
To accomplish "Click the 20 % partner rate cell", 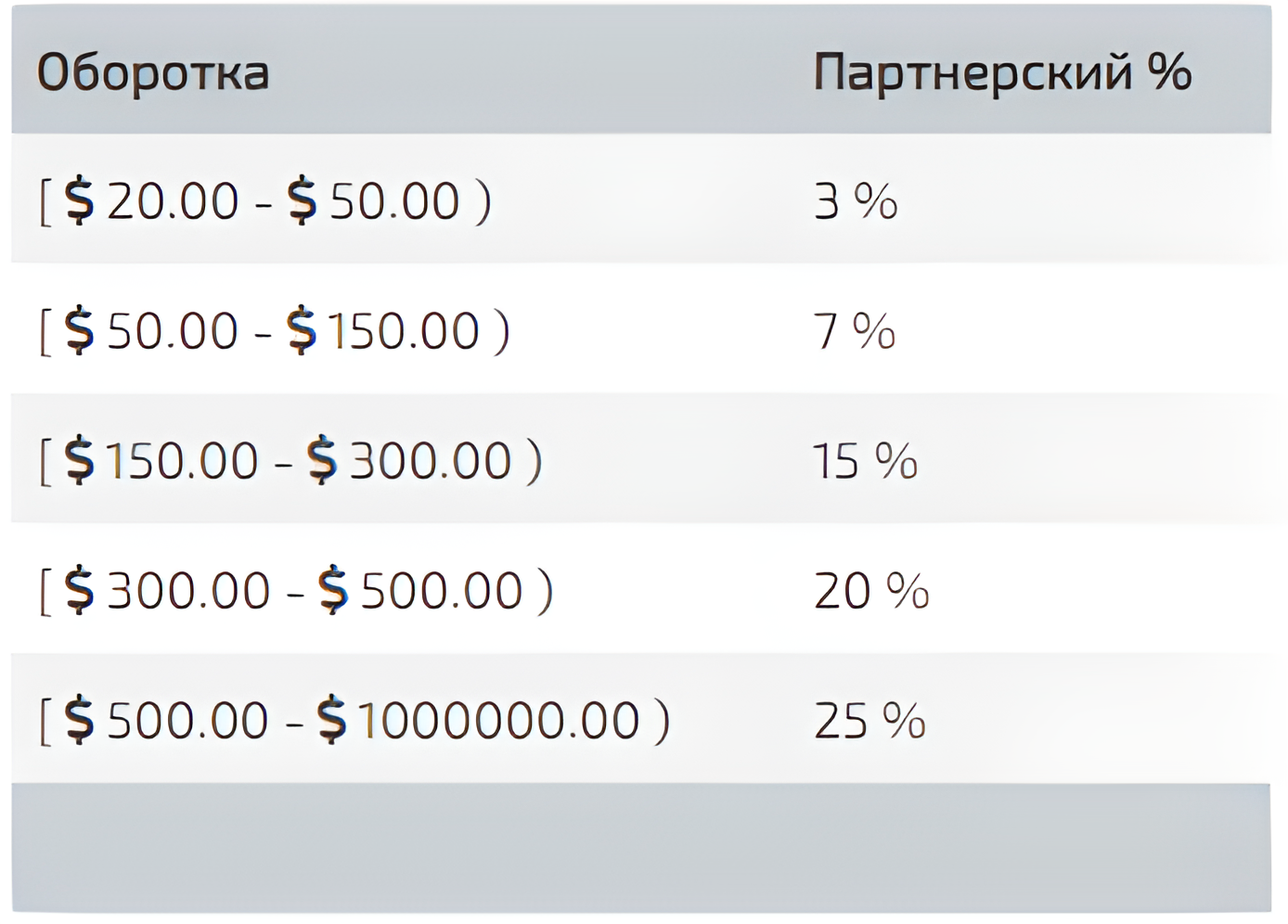I will [871, 591].
